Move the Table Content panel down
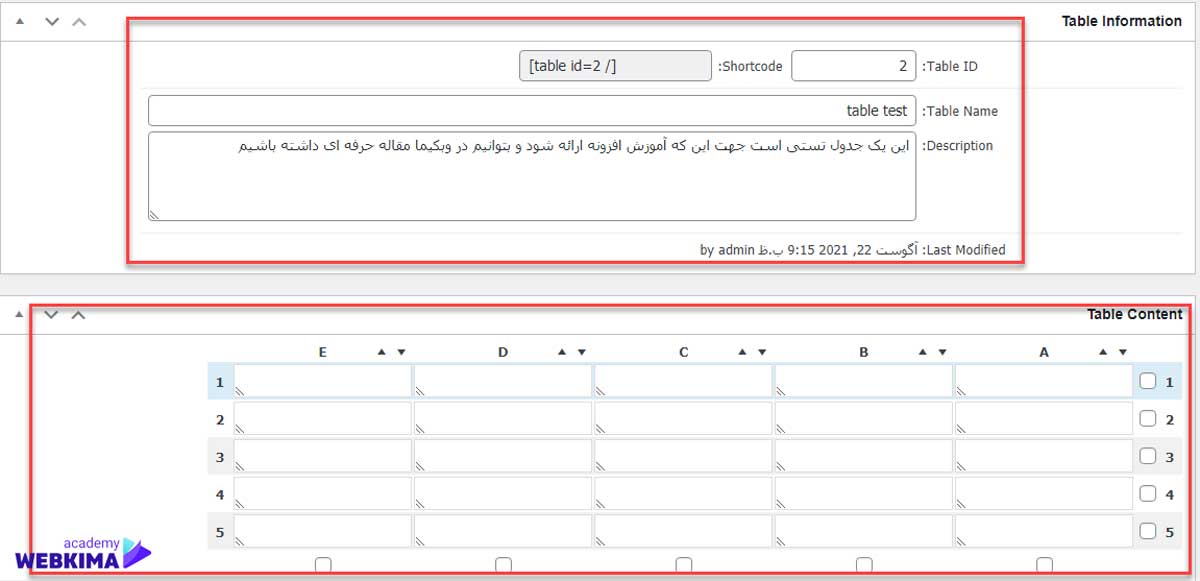 tap(52, 315)
